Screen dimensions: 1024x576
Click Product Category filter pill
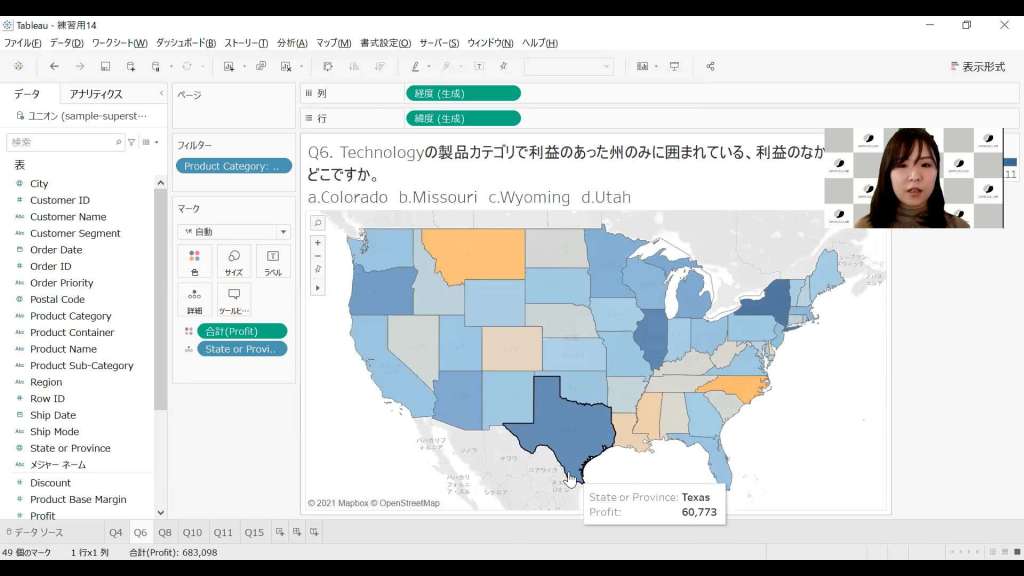pyautogui.click(x=234, y=166)
